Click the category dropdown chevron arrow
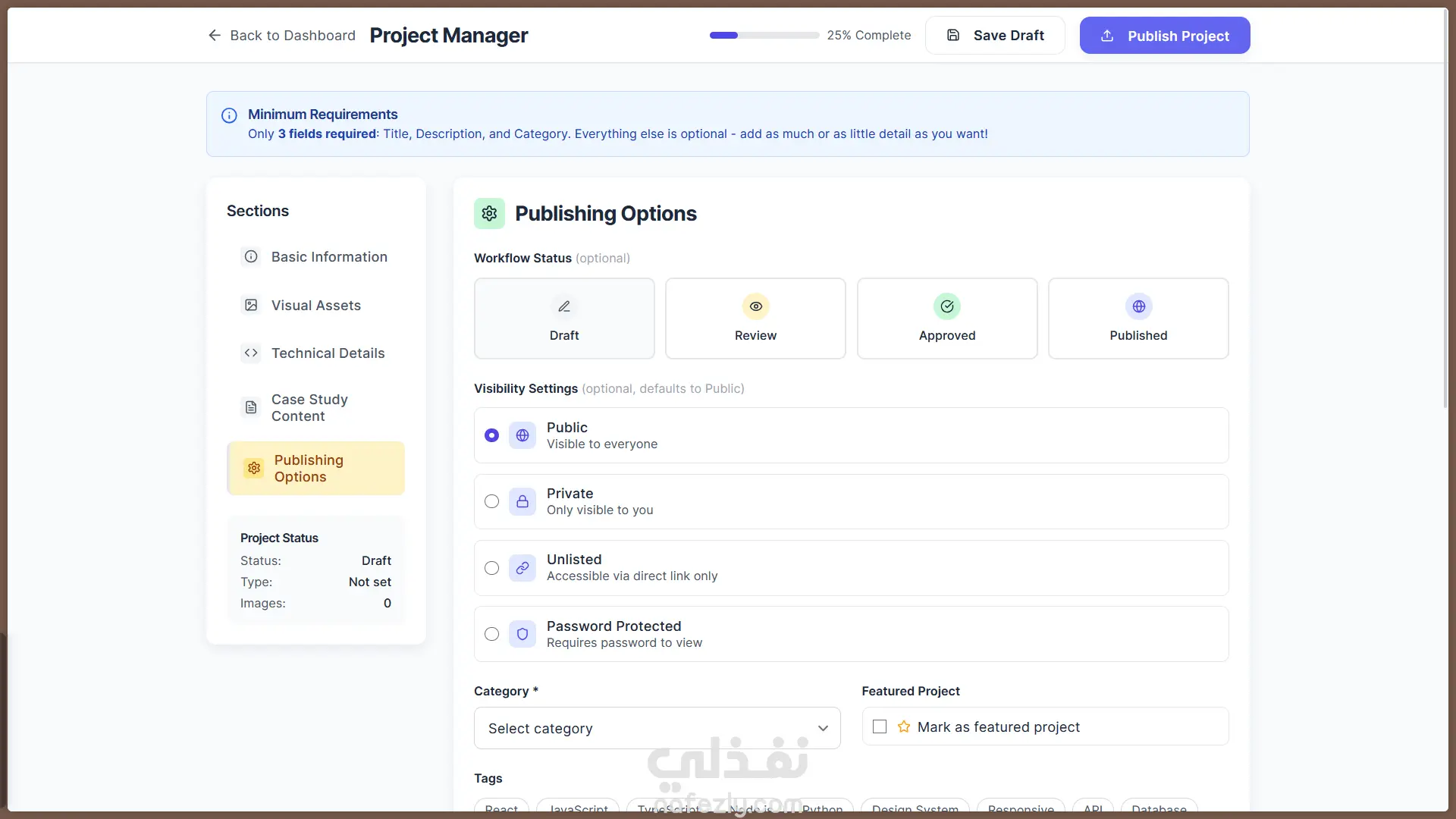Screen dimensions: 1456x819 (823, 728)
